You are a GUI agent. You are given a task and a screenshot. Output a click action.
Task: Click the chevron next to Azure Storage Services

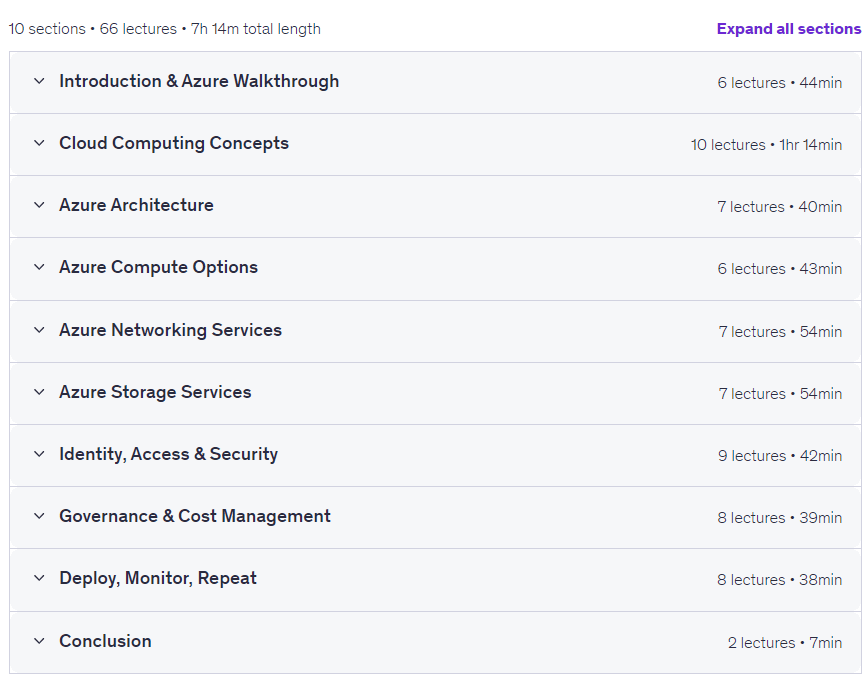[39, 392]
